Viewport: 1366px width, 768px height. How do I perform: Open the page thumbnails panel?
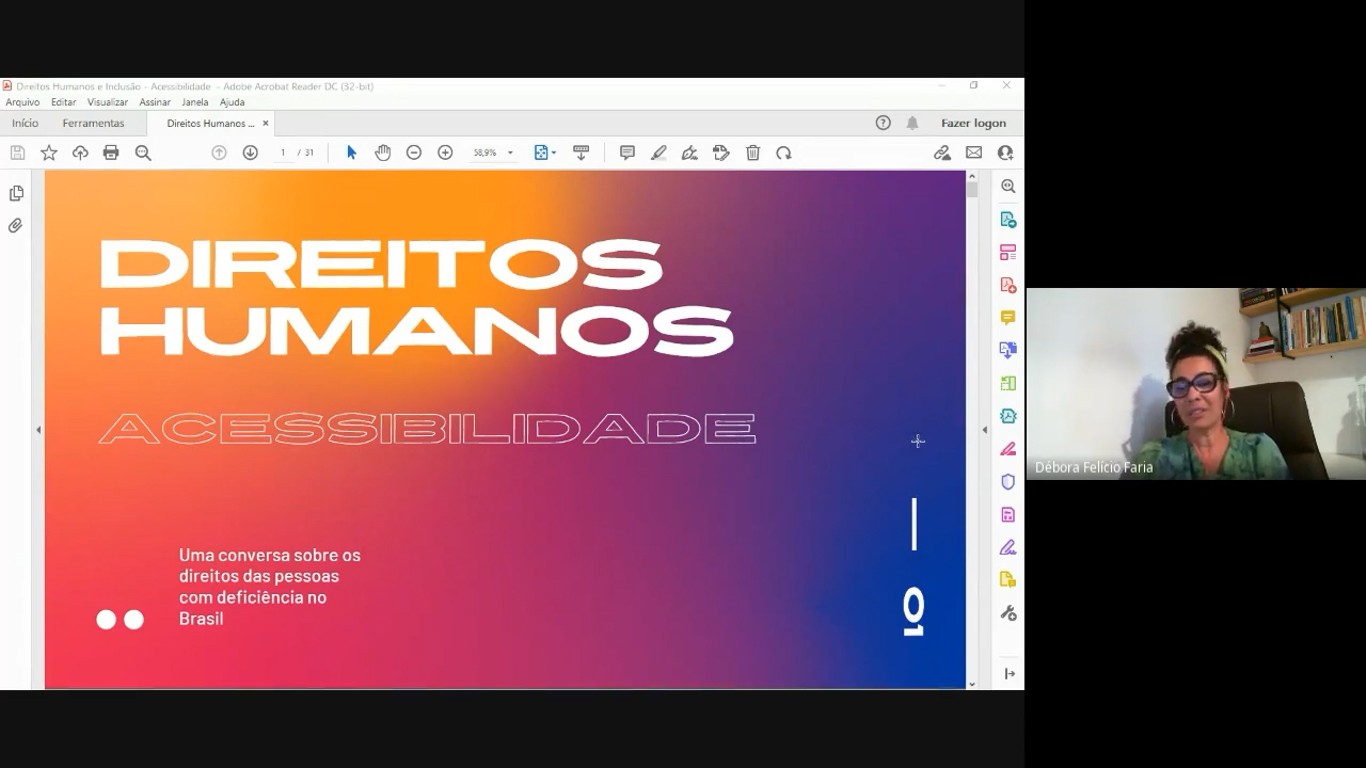[x=16, y=193]
